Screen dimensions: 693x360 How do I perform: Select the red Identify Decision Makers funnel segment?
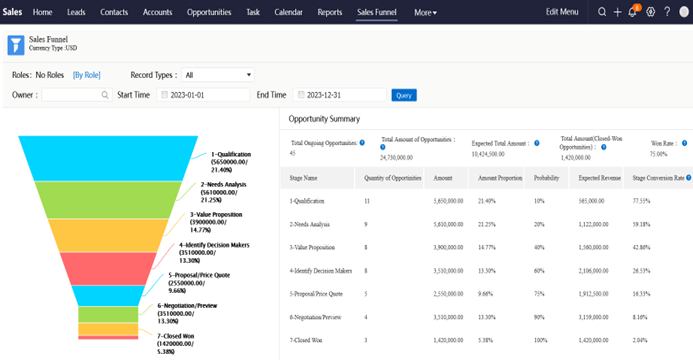pos(108,269)
